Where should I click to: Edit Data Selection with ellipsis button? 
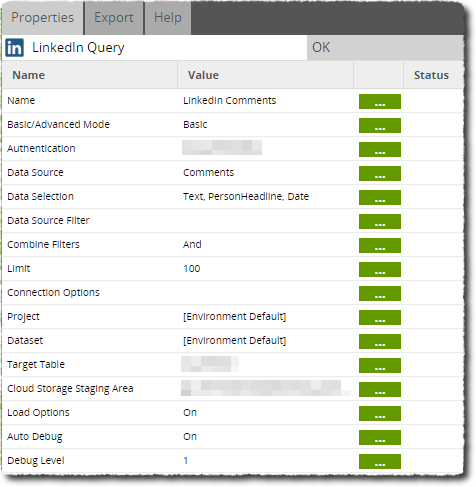coord(380,197)
